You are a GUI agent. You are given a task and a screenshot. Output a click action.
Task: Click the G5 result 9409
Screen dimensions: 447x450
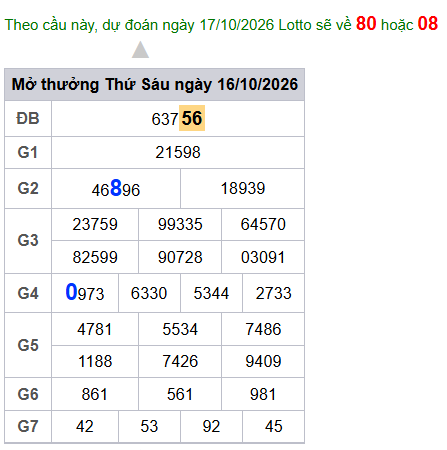(263, 361)
